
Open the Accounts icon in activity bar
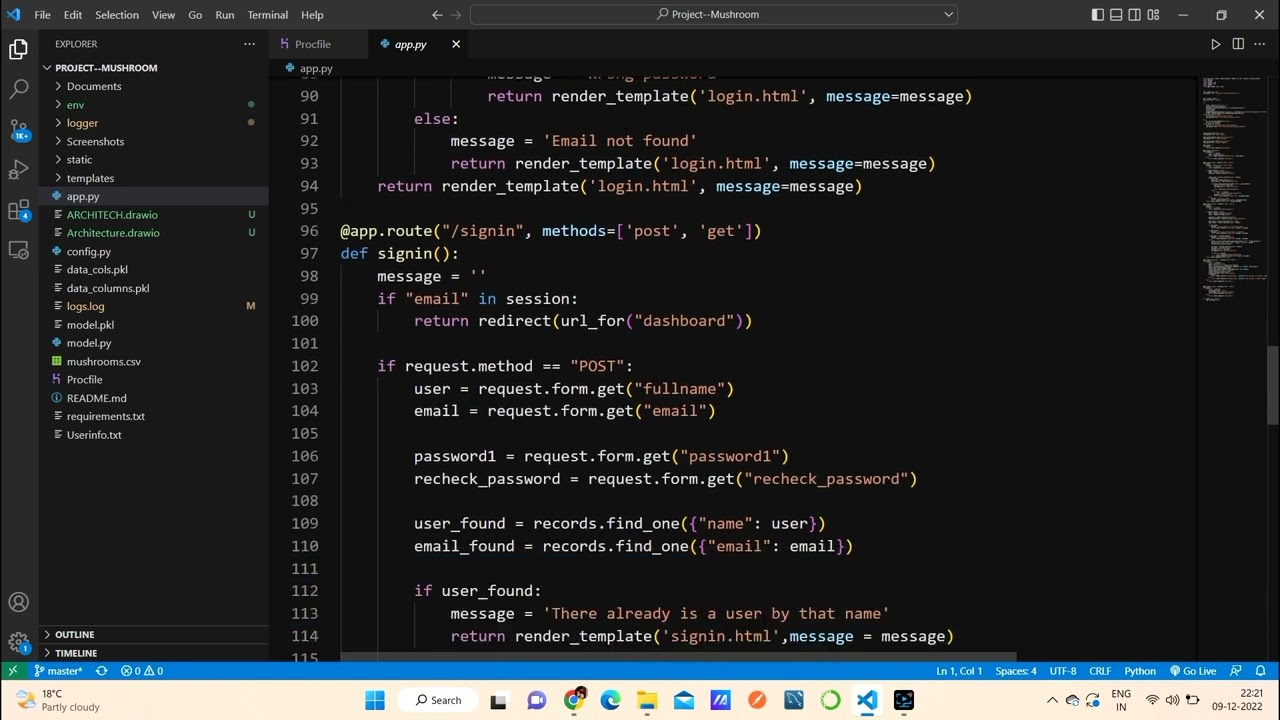click(19, 602)
